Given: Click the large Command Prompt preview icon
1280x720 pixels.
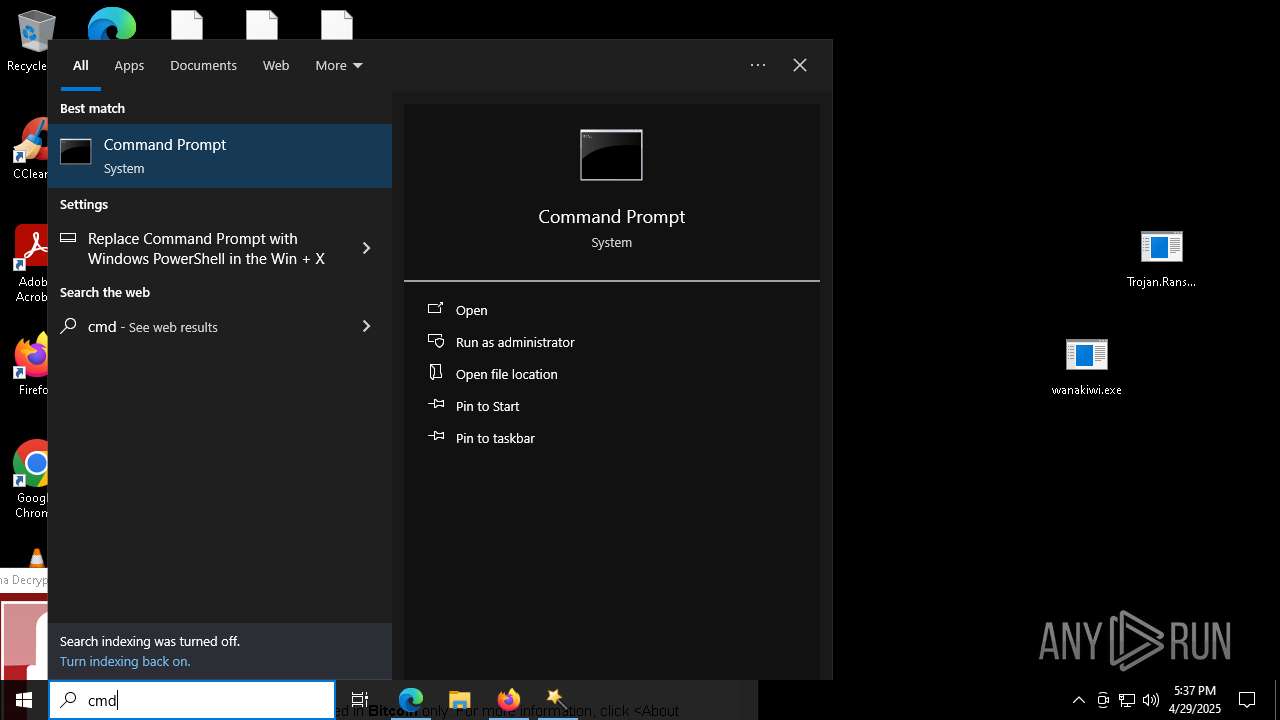Looking at the screenshot, I should click(611, 155).
